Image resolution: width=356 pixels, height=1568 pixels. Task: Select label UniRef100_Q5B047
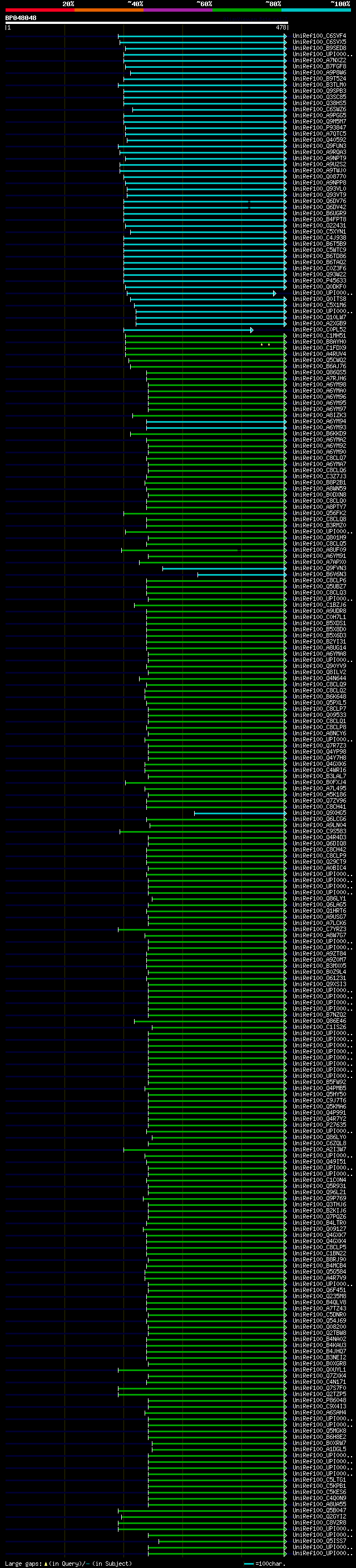[319, 1510]
